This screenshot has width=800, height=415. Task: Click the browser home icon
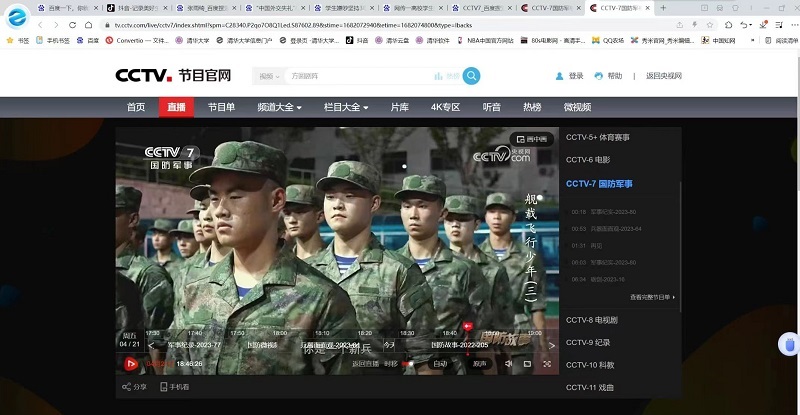pyautogui.click(x=88, y=25)
